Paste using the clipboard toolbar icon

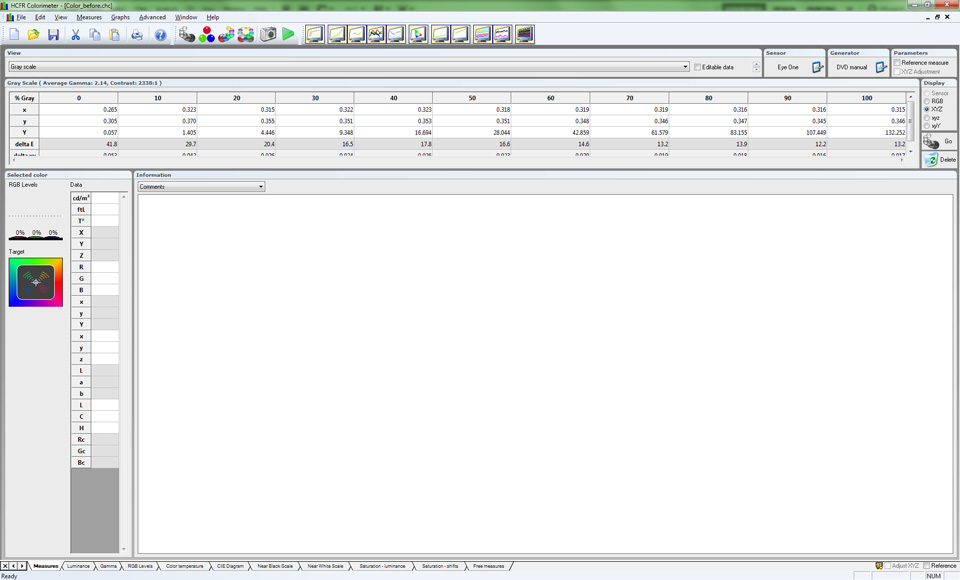114,35
